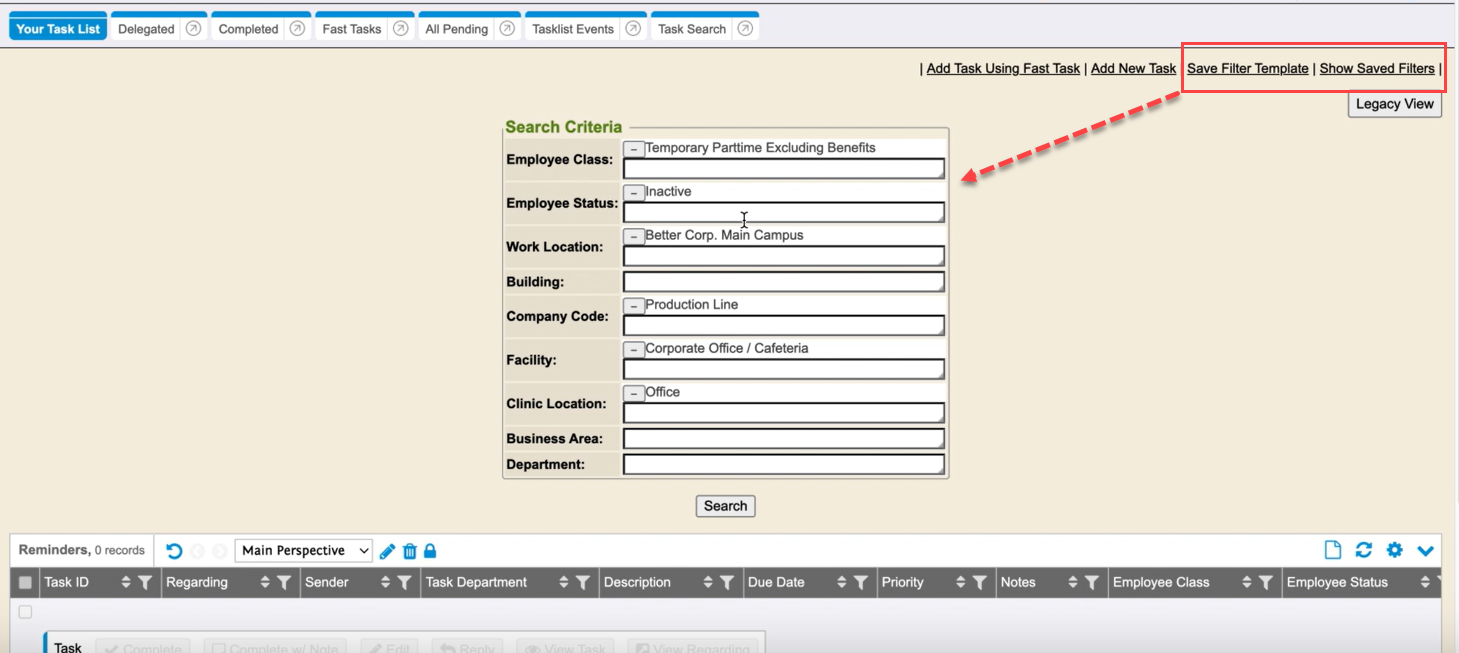Check the first row checkbox under Task ID

pos(25,612)
